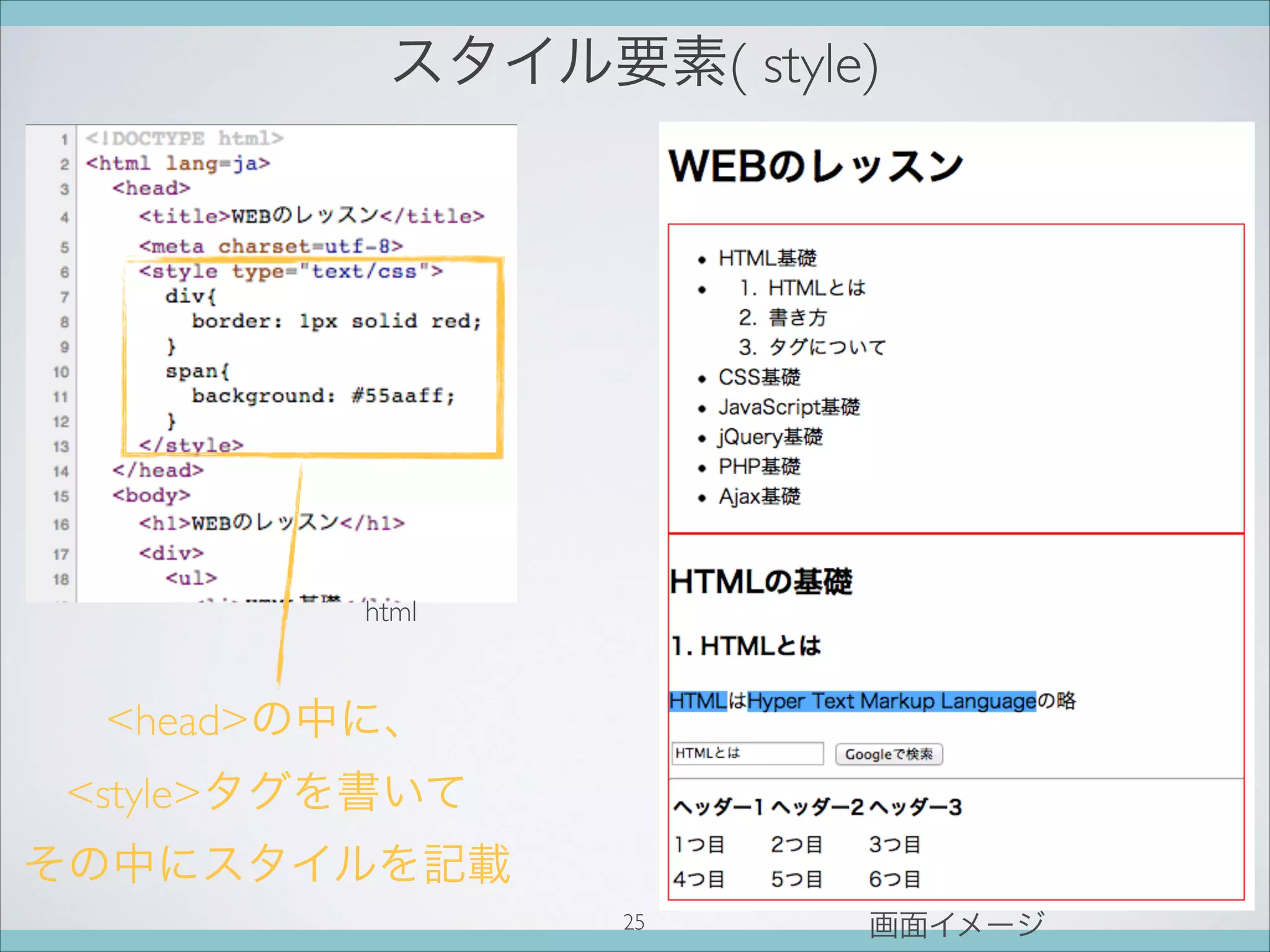Viewport: 1270px width, 952px height.
Task: Click the 'jQuery基礎' list item
Action: pyautogui.click(x=770, y=436)
